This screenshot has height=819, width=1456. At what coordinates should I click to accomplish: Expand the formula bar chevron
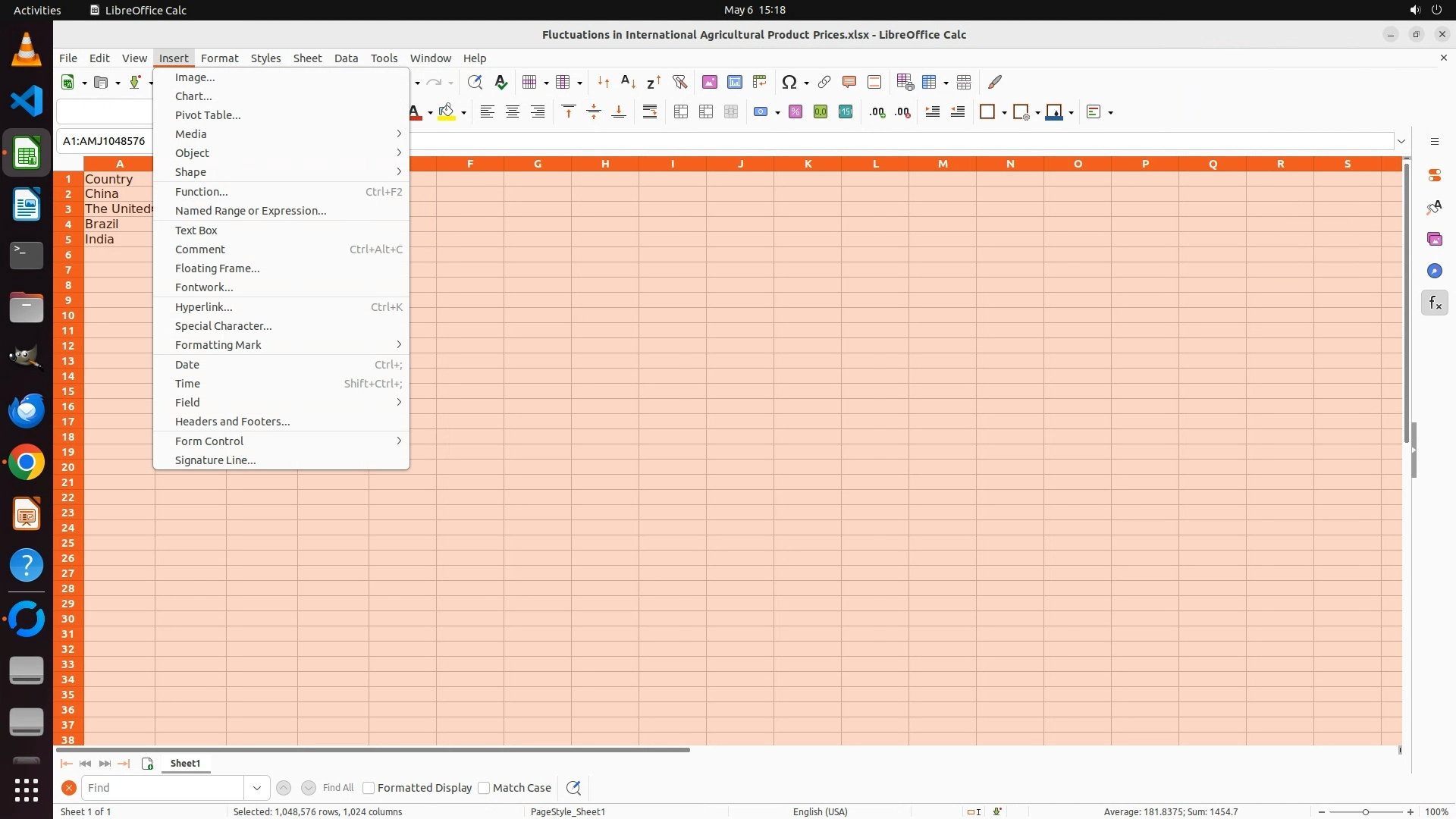[x=1401, y=141]
